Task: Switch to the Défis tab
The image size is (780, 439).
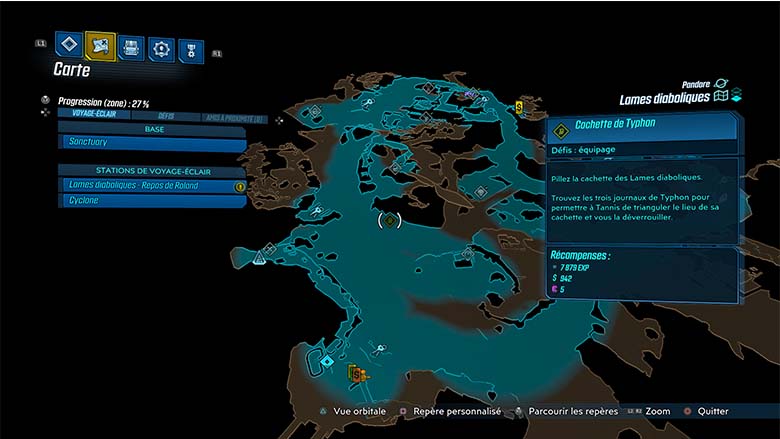Action: click(x=166, y=115)
